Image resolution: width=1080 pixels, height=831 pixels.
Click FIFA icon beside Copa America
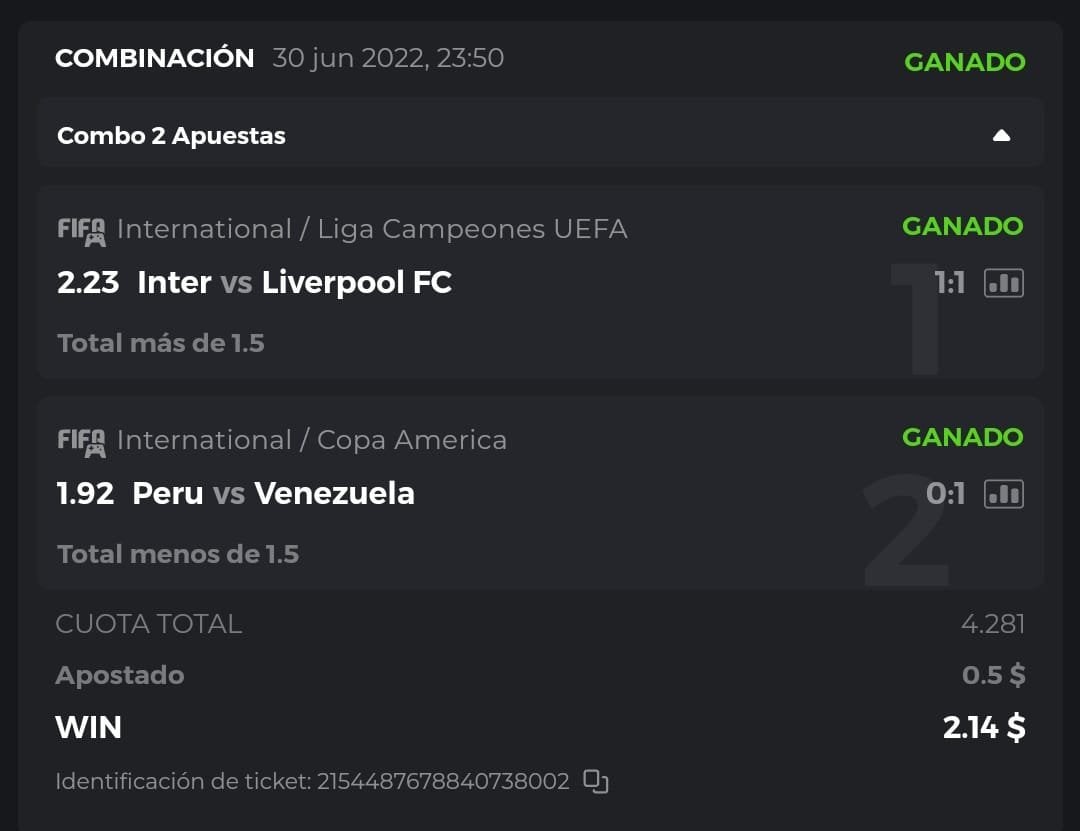[81, 442]
